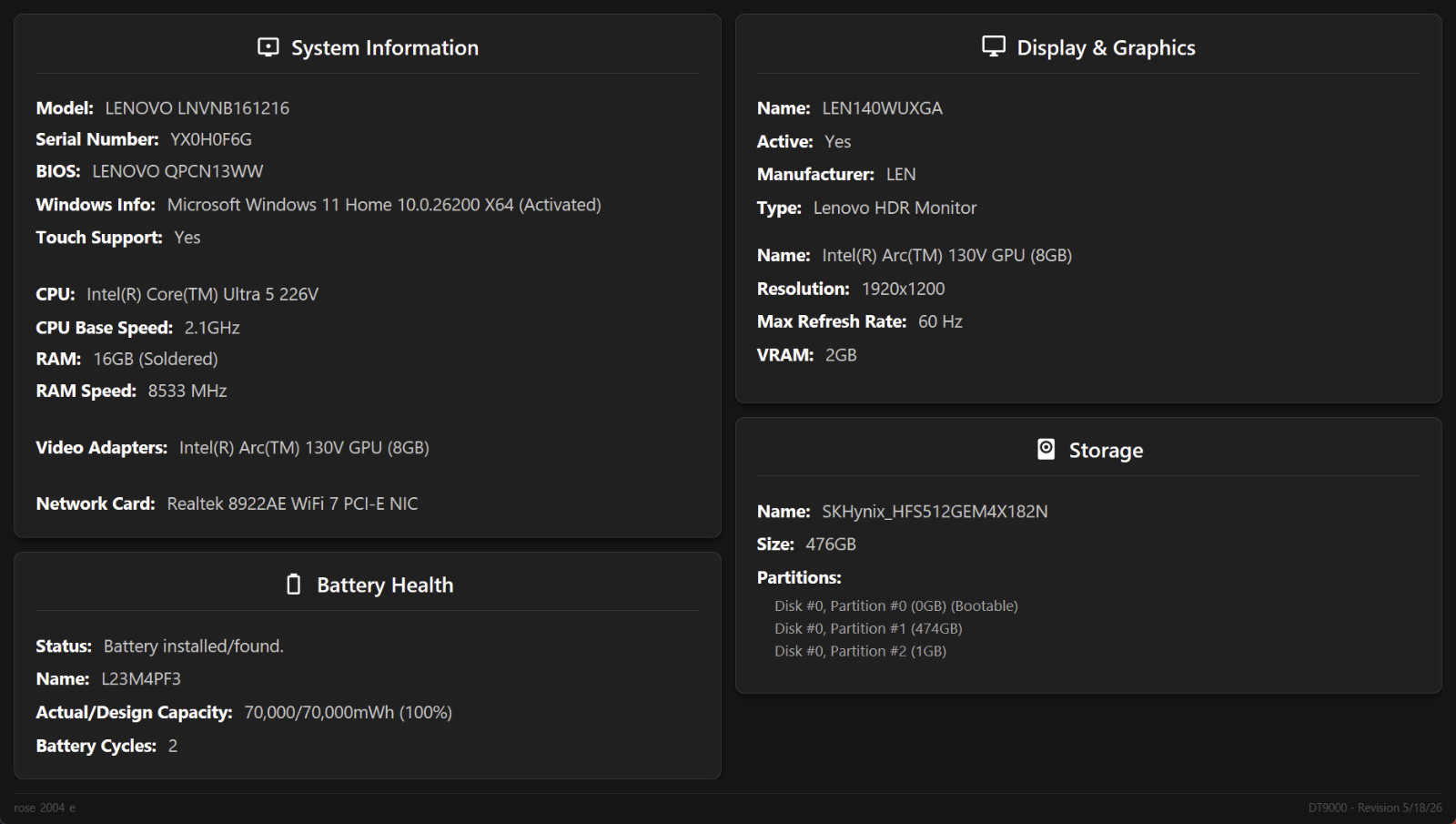Click the Battery Health battery icon

(293, 585)
